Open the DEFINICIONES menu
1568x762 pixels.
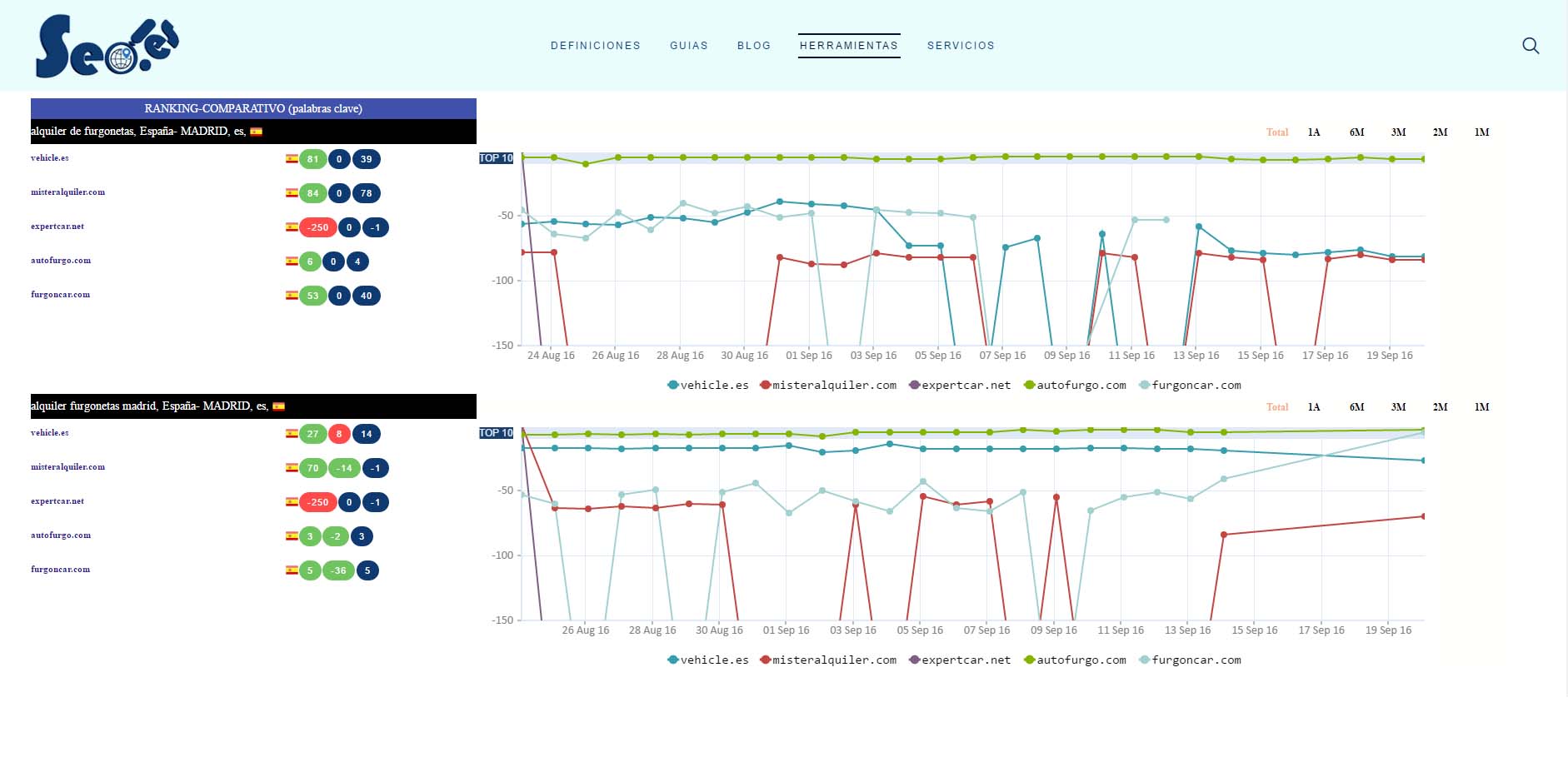[x=596, y=46]
